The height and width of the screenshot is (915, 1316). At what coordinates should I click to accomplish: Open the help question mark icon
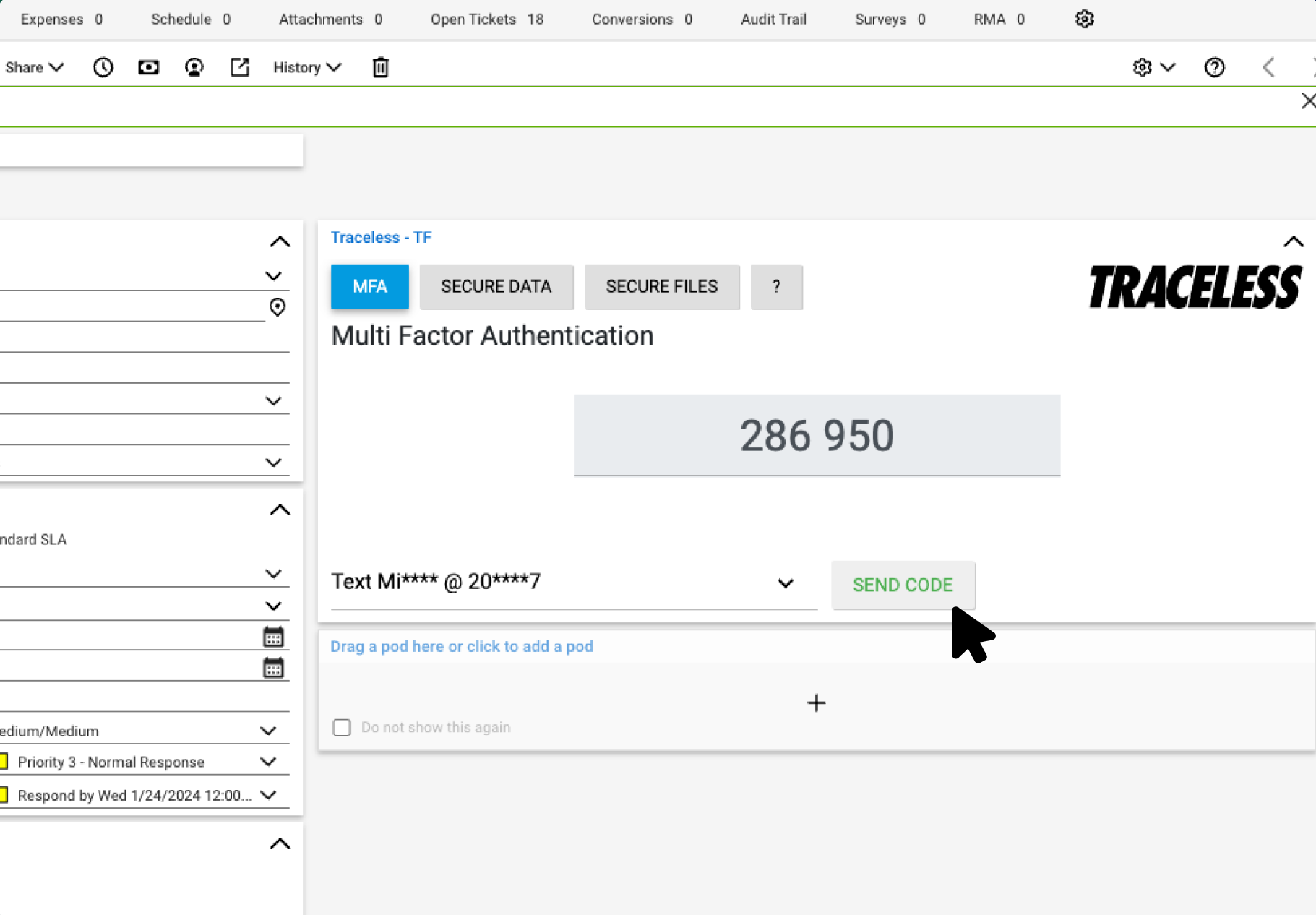[x=1214, y=67]
